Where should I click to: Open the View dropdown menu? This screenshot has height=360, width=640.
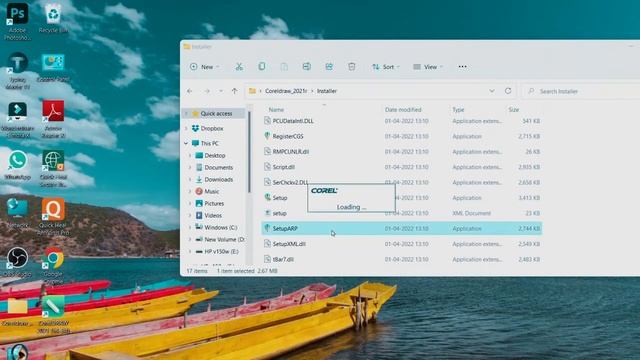[428, 67]
